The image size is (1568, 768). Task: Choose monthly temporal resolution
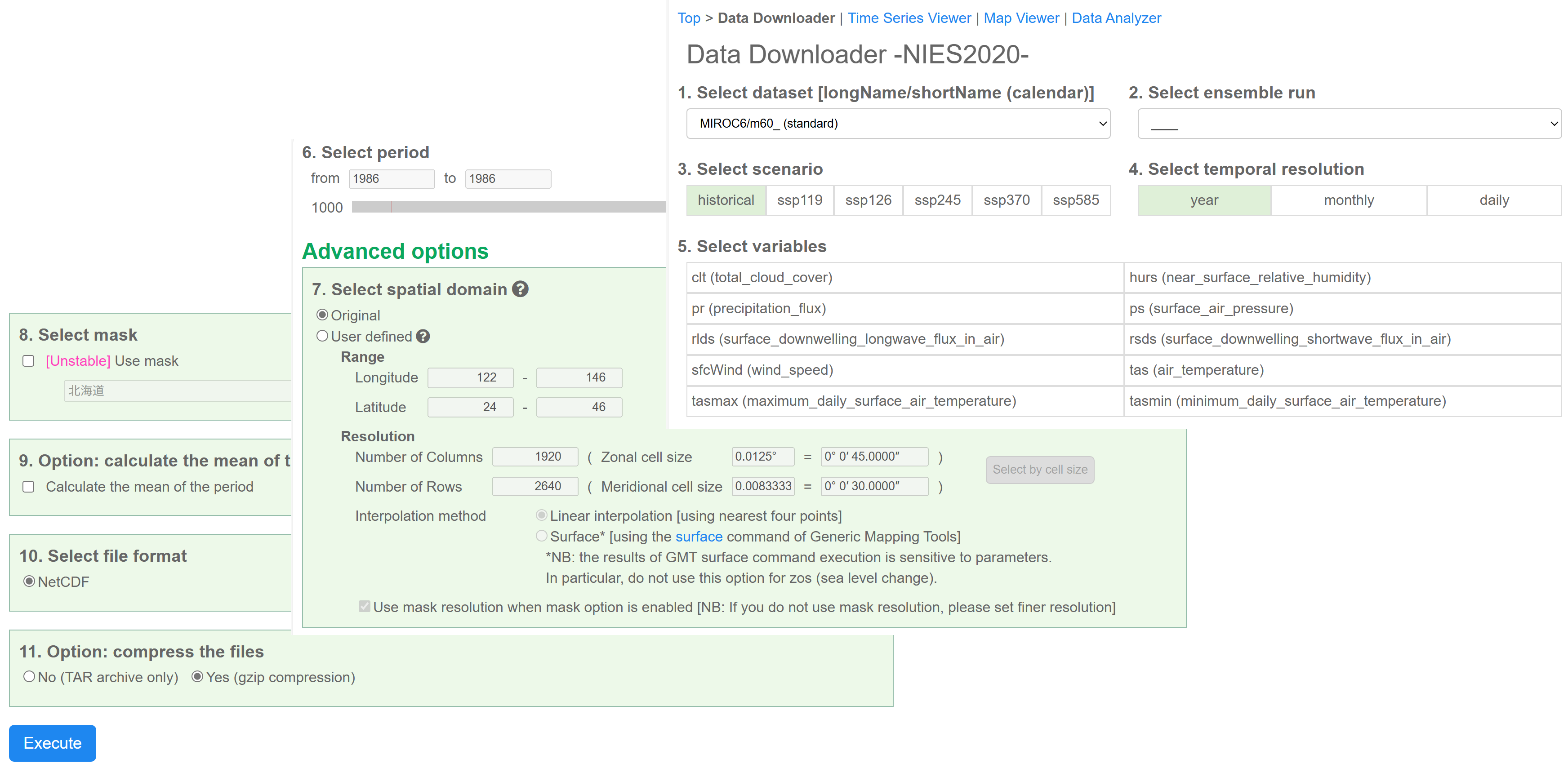point(1349,200)
